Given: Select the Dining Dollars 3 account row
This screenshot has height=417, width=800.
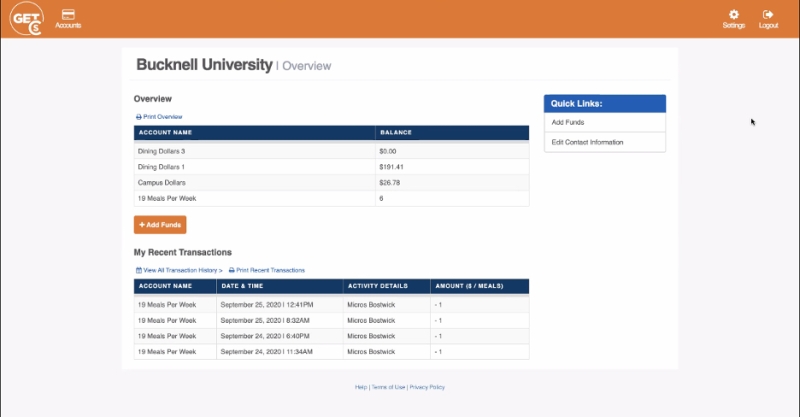Looking at the screenshot, I should [331, 151].
